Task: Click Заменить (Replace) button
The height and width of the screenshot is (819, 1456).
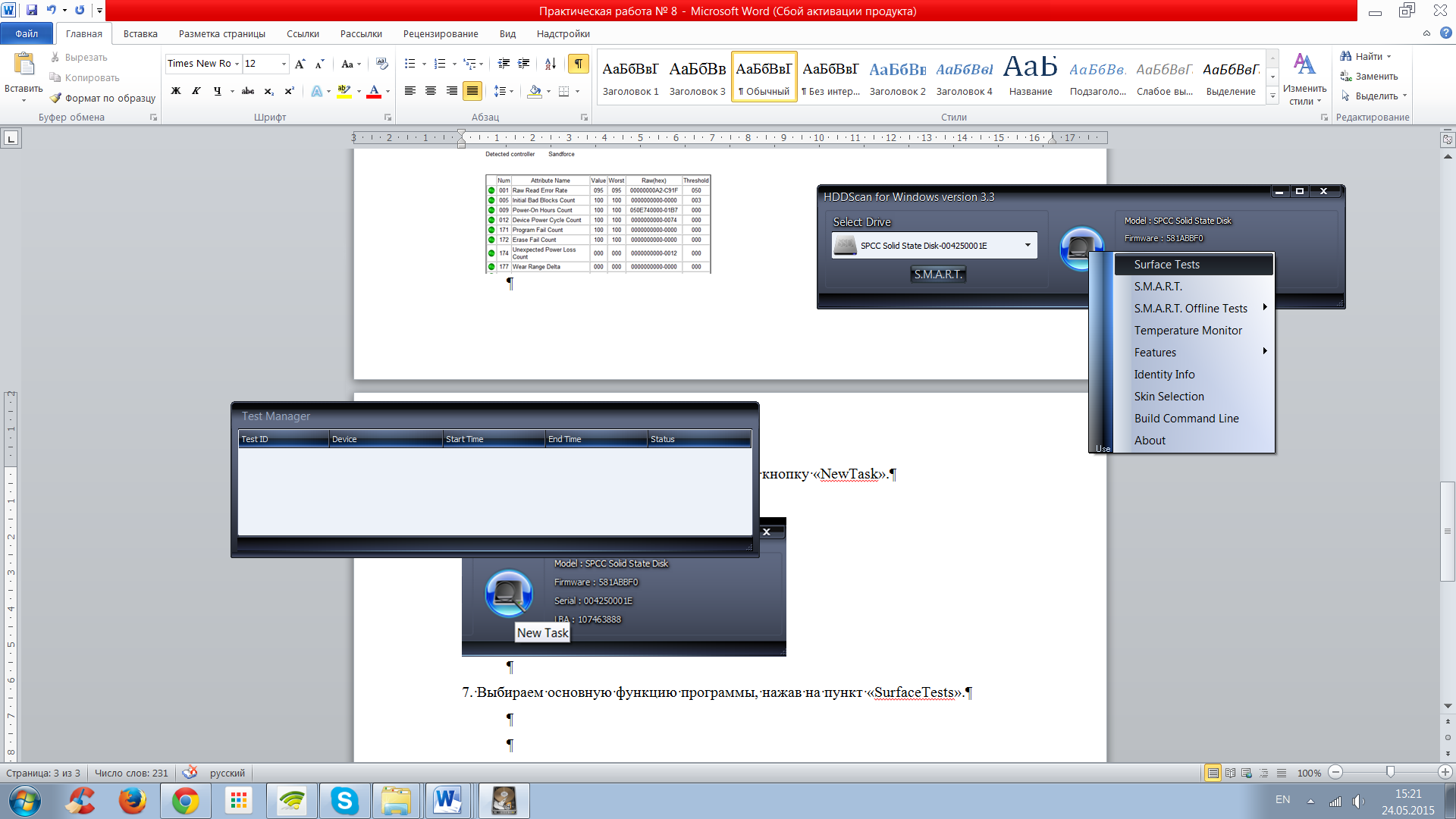Action: pyautogui.click(x=1369, y=76)
